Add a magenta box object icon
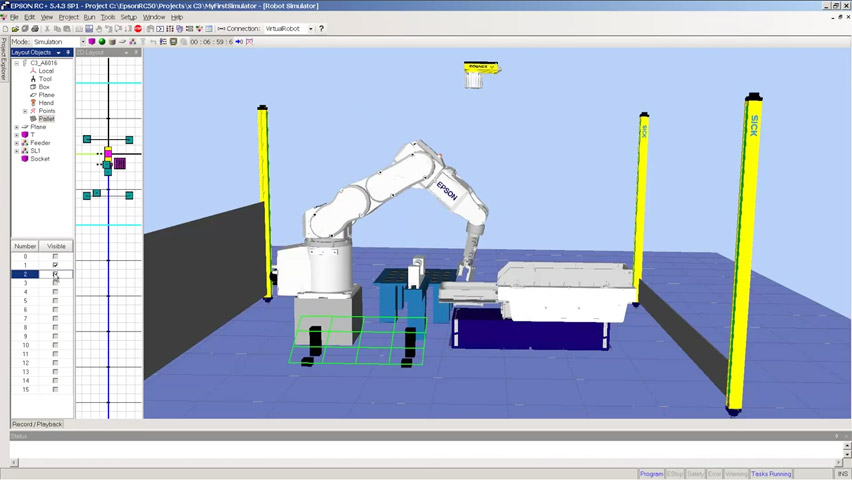852x480 pixels. 92,41
